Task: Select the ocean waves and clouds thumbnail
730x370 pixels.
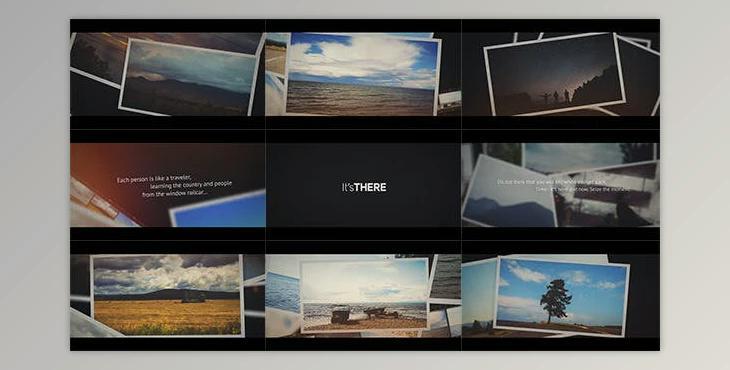Action: [x=363, y=74]
